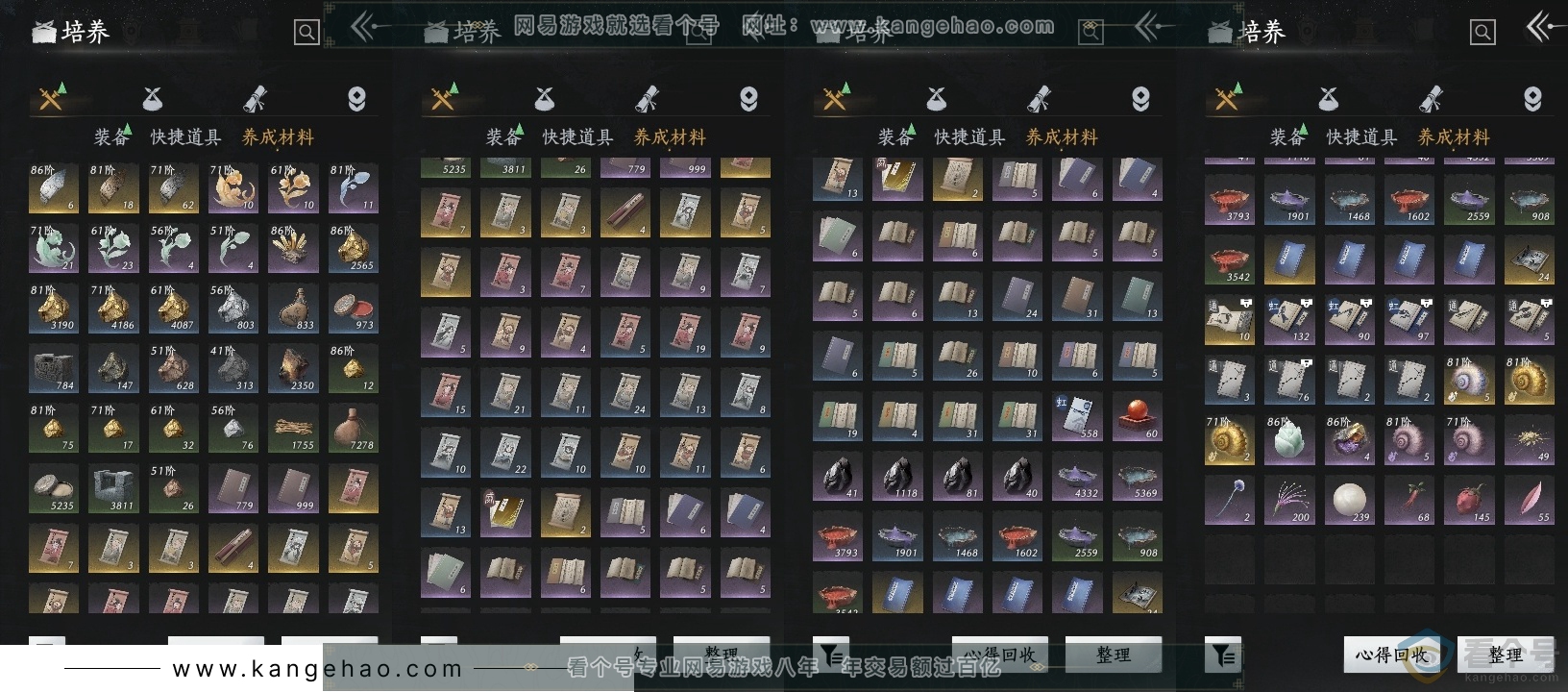The width and height of the screenshot is (1568, 692).
Task: Click the 培养 title in the first panel
Action: tap(85, 32)
